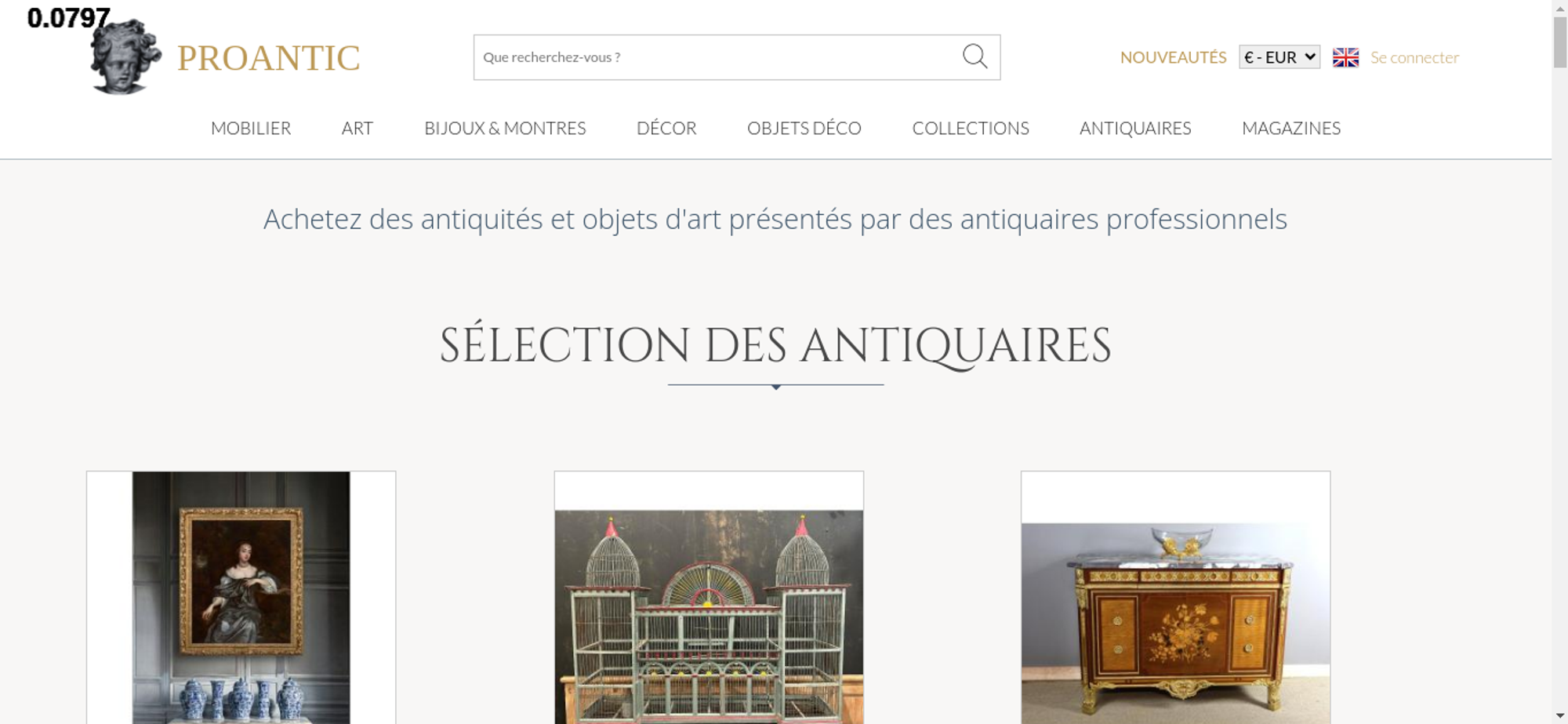Click the cherub head Proantic logo
1568x724 pixels.
125,56
